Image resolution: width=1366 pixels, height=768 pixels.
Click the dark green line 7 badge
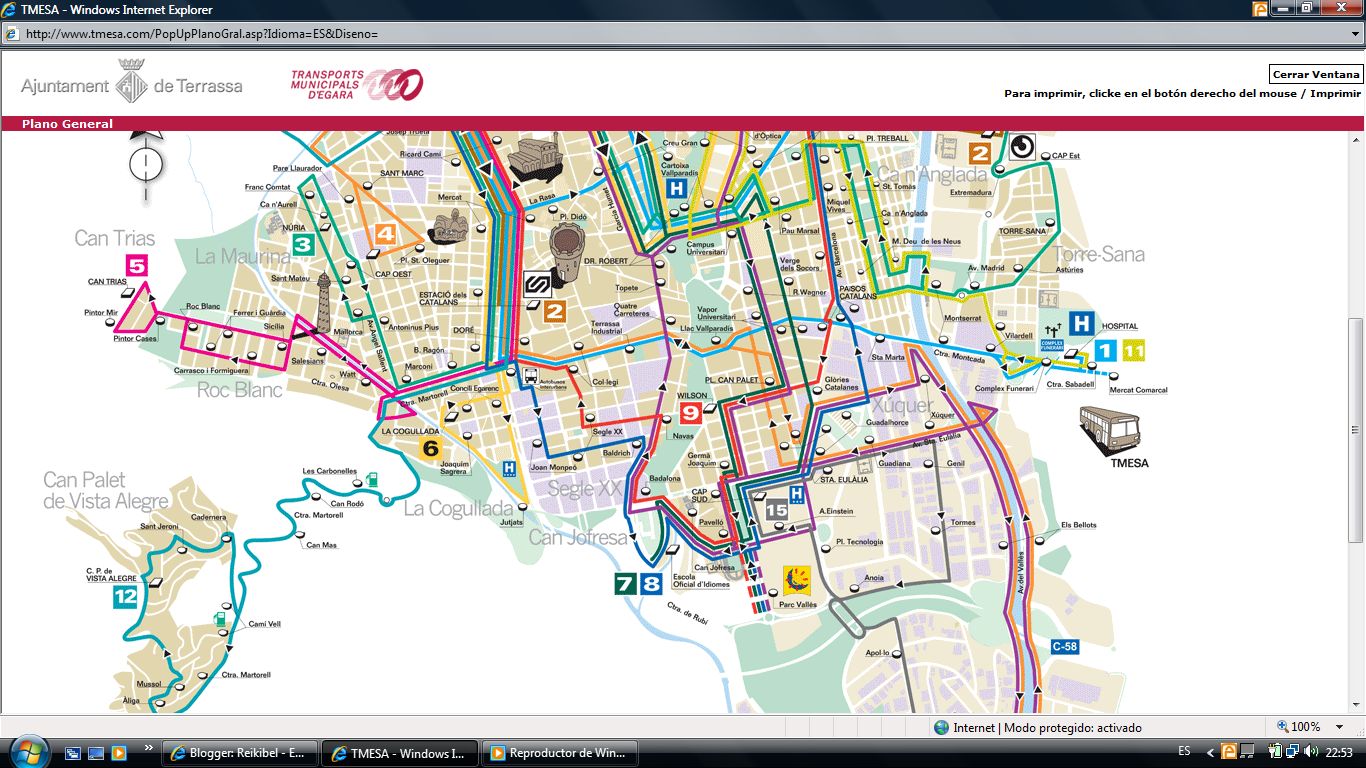(x=625, y=584)
